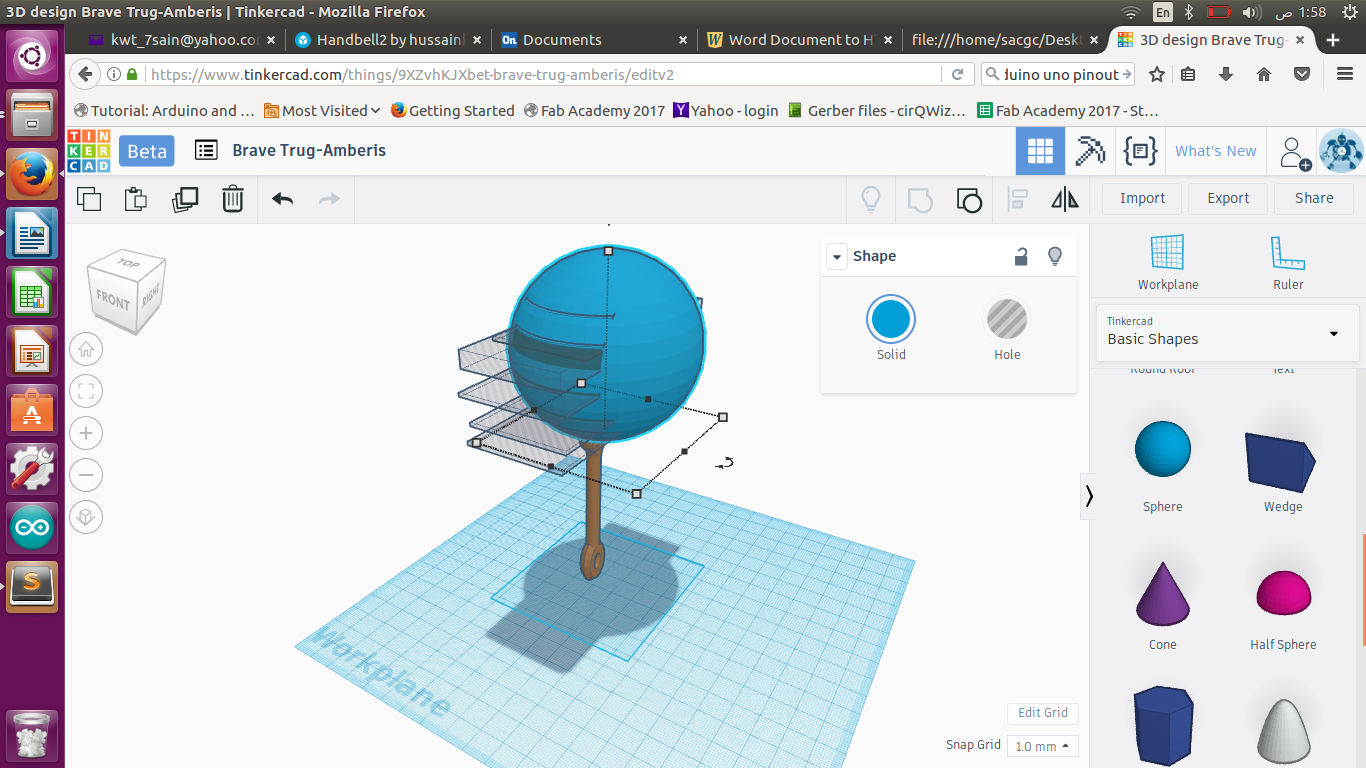Image resolution: width=1366 pixels, height=768 pixels.
Task: Open the Arduino IDE from the dock
Action: (x=32, y=527)
